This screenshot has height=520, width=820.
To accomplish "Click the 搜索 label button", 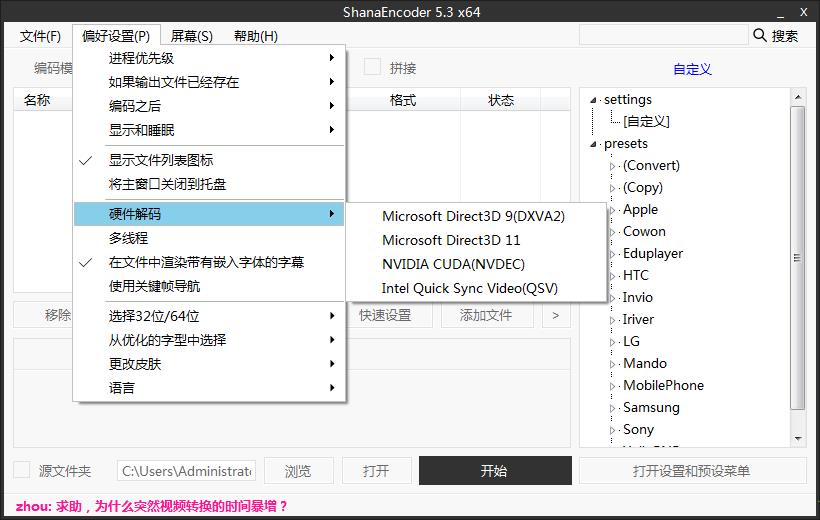I will pyautogui.click(x=785, y=36).
